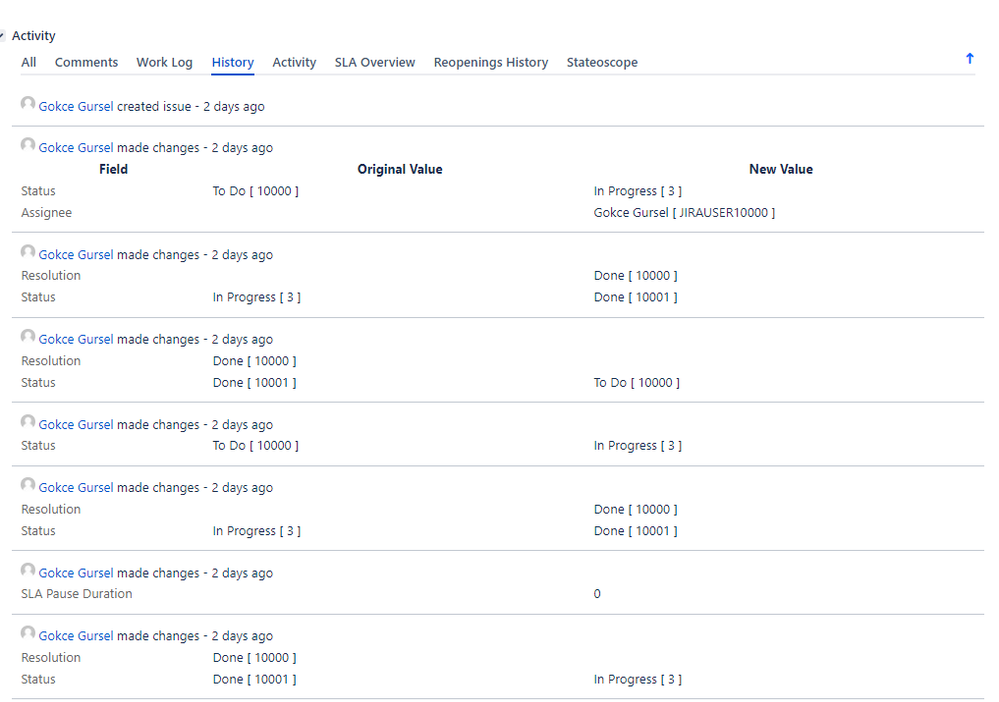Open Gokce Gursel link on created issue entry
This screenshot has width=999, height=702.
76,106
